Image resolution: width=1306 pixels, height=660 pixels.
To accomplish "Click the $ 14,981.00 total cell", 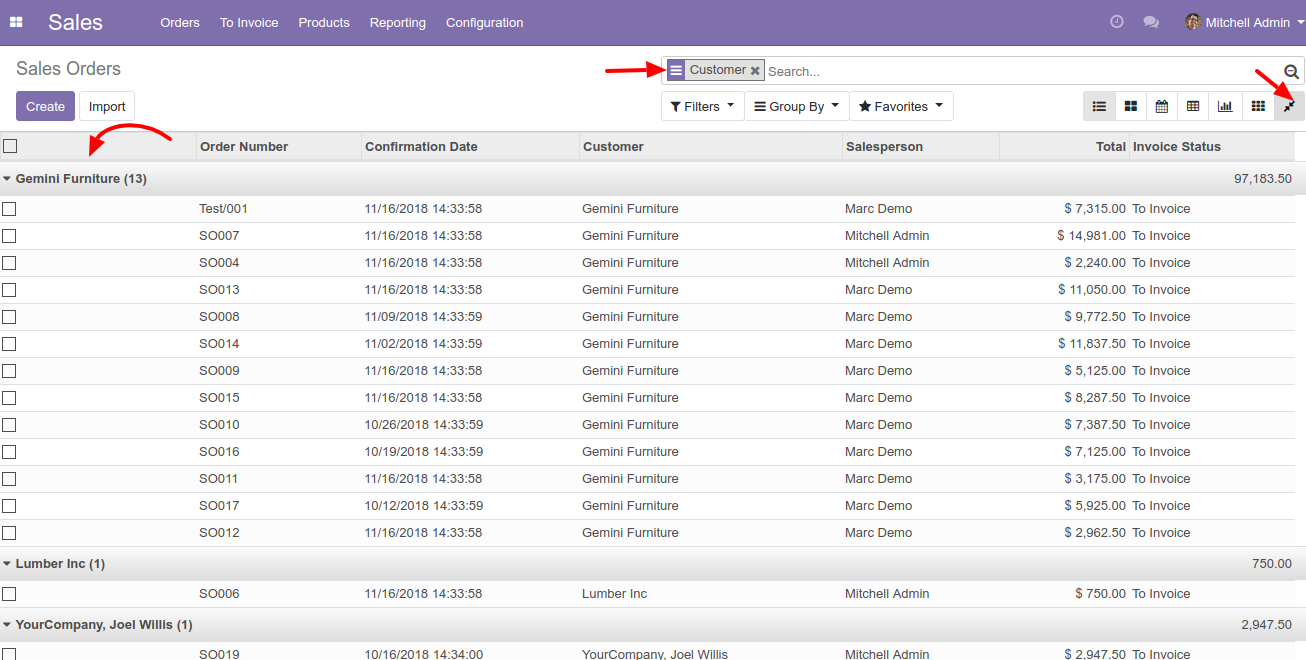I will (1091, 236).
